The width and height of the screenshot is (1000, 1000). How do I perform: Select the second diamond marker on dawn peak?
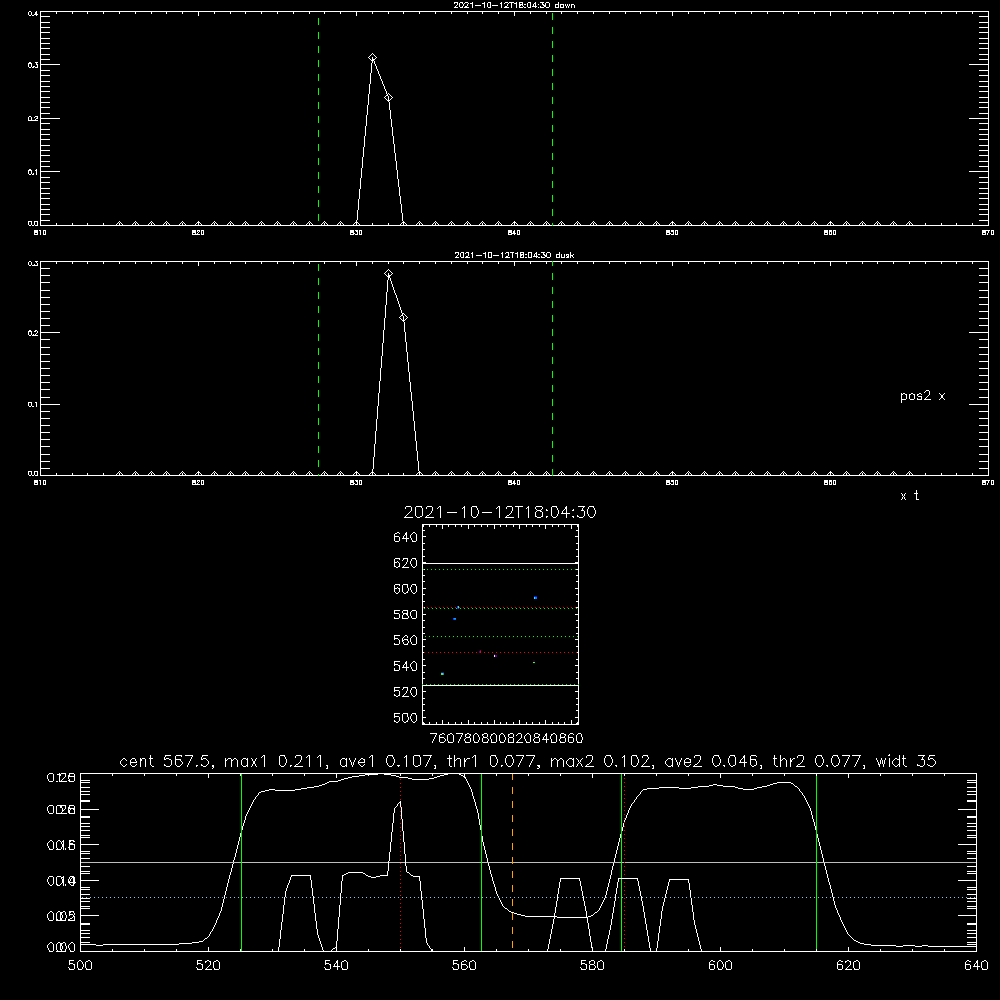tap(388, 98)
